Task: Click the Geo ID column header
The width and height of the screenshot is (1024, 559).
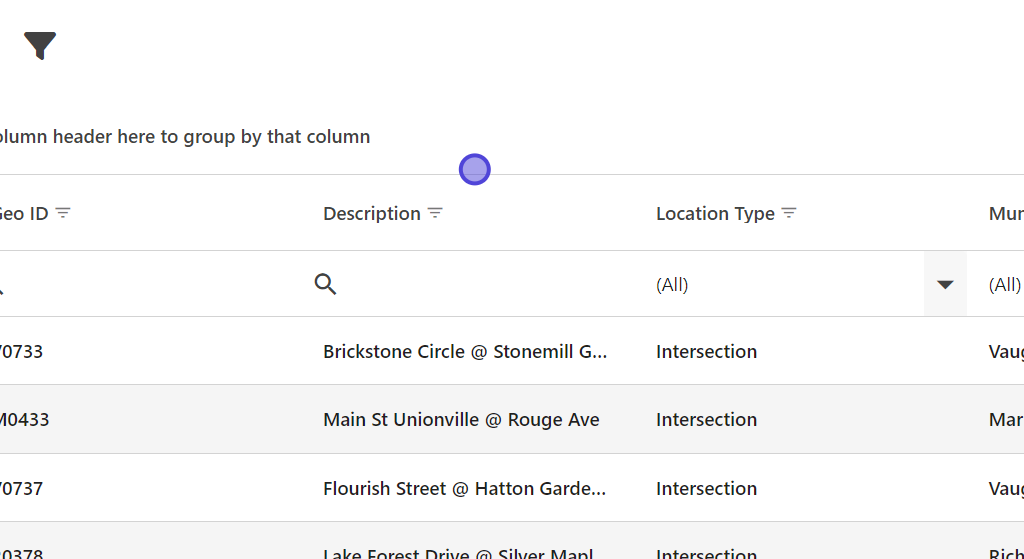Action: tap(22, 213)
